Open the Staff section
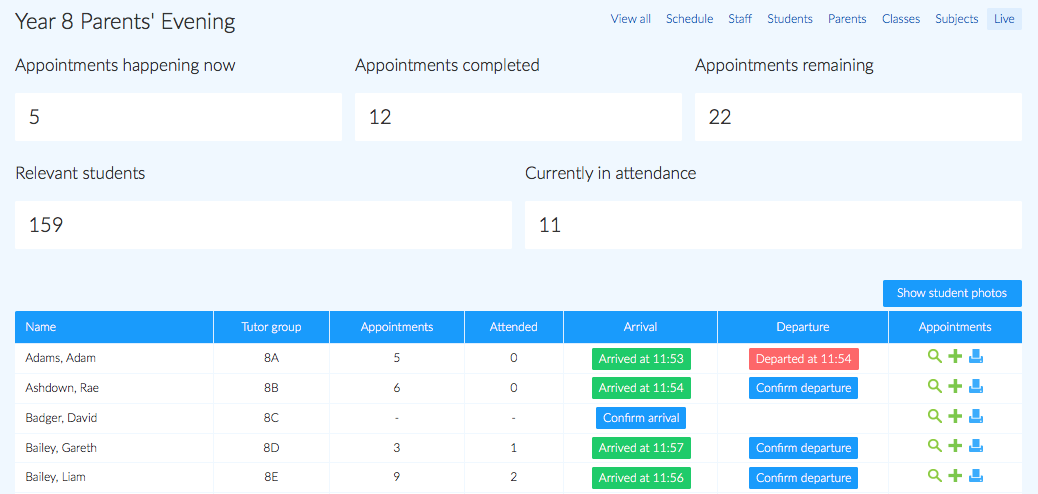The height and width of the screenshot is (494, 1038). coord(740,19)
